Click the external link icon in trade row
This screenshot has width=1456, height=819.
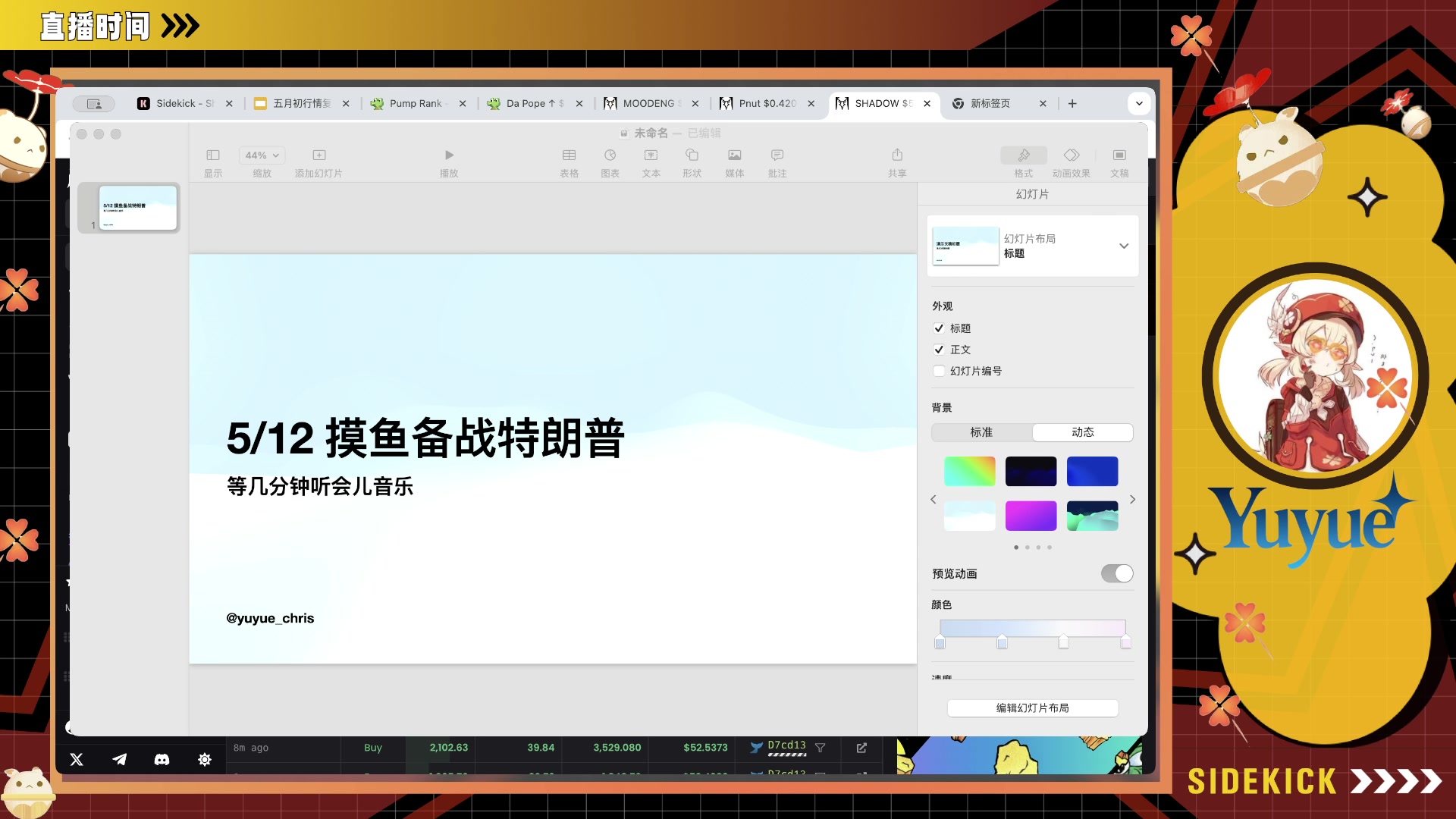(861, 748)
